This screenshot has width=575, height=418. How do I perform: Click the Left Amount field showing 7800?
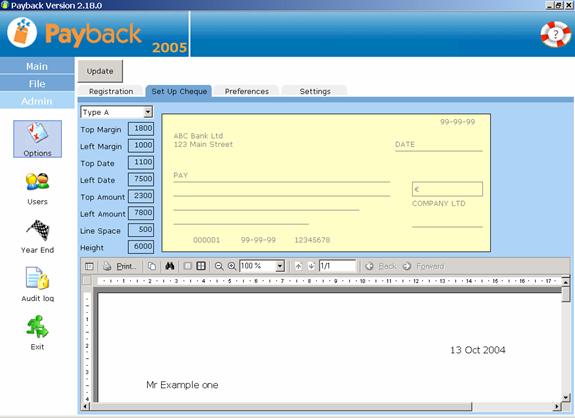pyautogui.click(x=141, y=213)
